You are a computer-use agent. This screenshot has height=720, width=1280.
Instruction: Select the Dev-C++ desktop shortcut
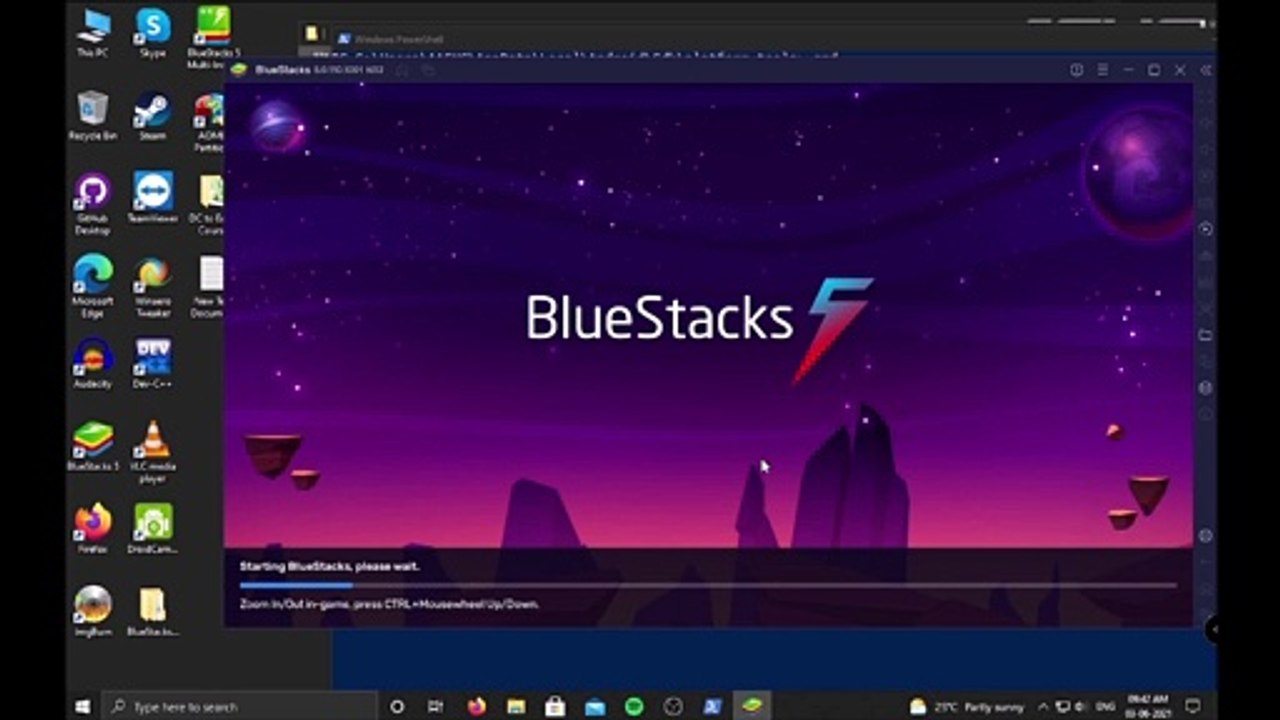[x=153, y=364]
